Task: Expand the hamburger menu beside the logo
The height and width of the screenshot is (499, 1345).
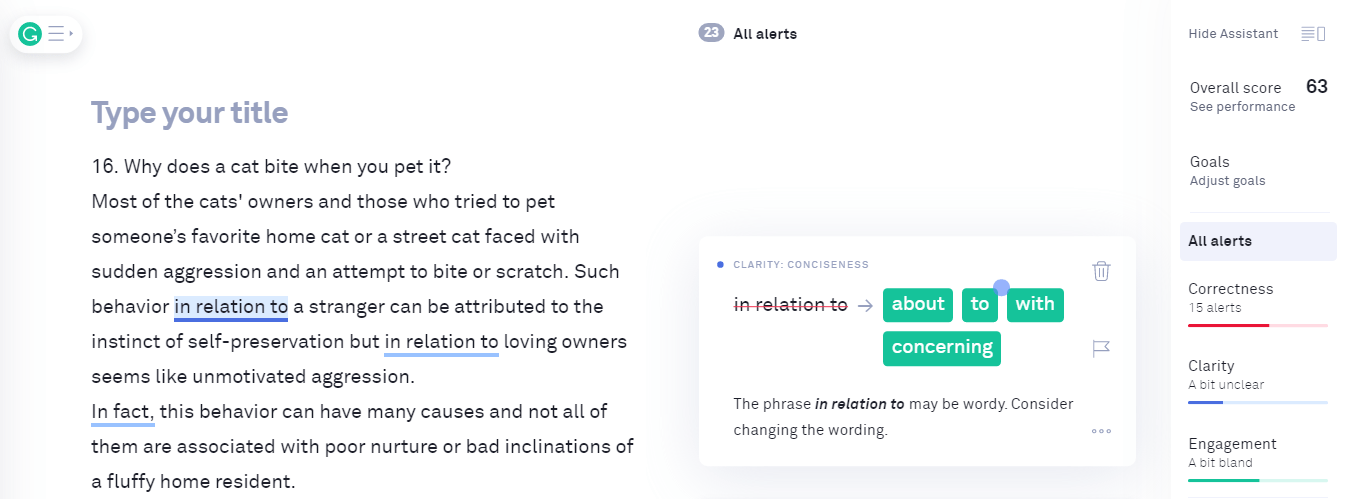Action: (60, 35)
